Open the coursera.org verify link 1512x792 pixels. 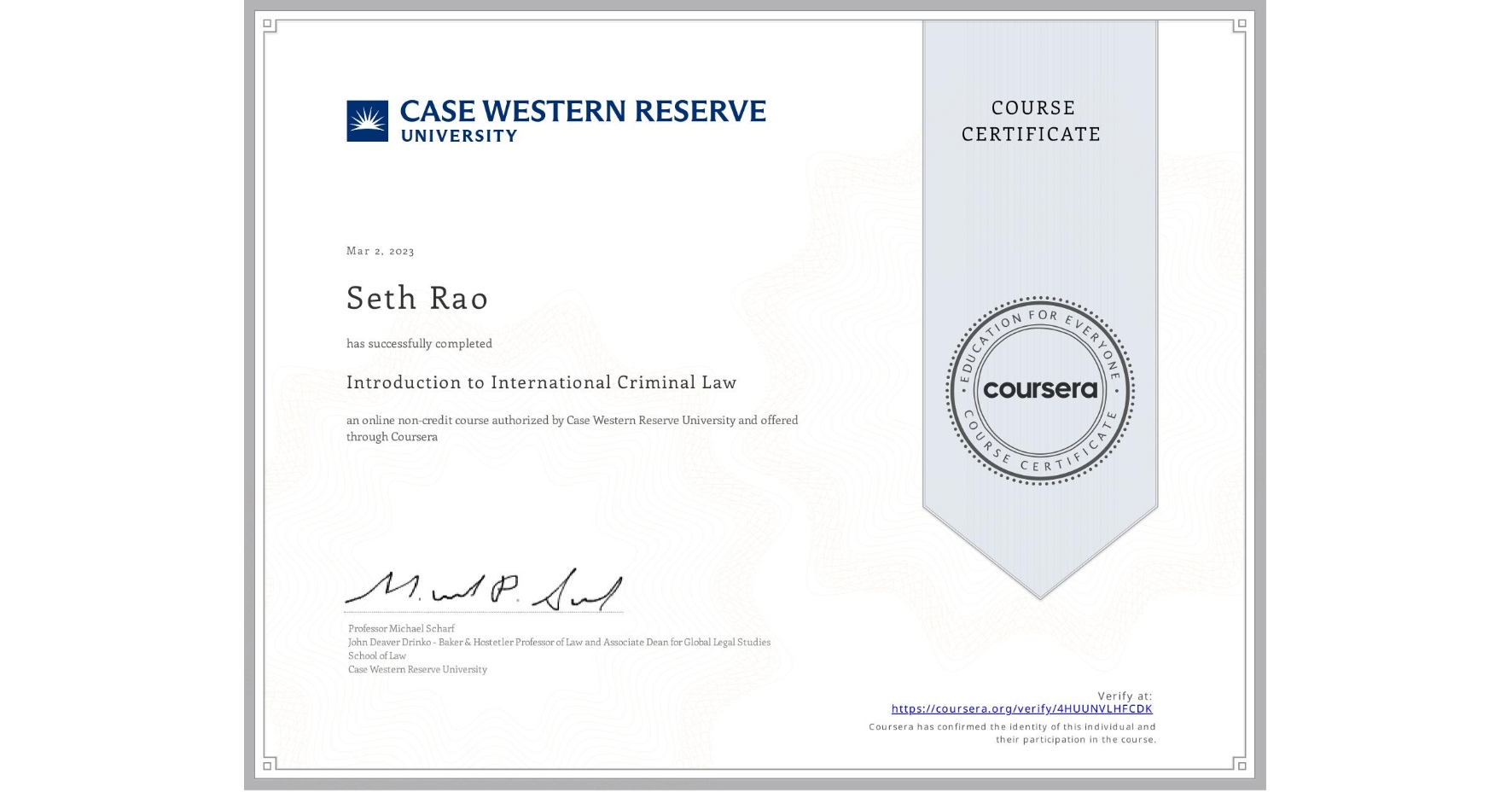click(1021, 708)
